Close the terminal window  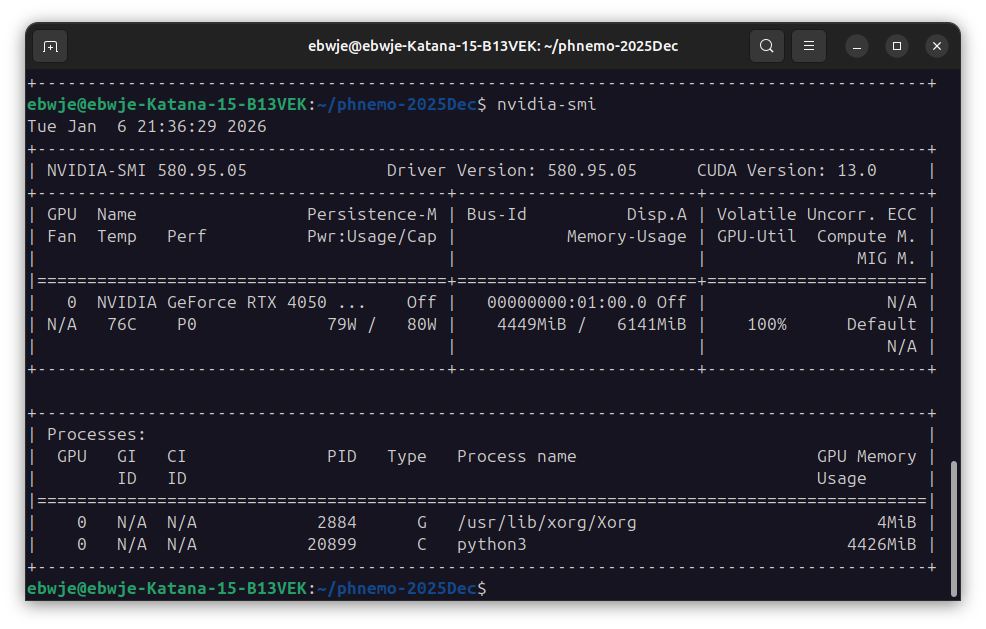pyautogui.click(x=936, y=46)
